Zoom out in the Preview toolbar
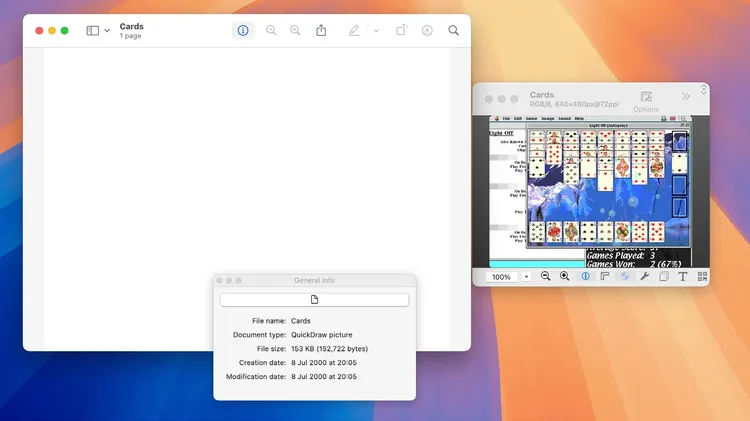 [x=271, y=31]
